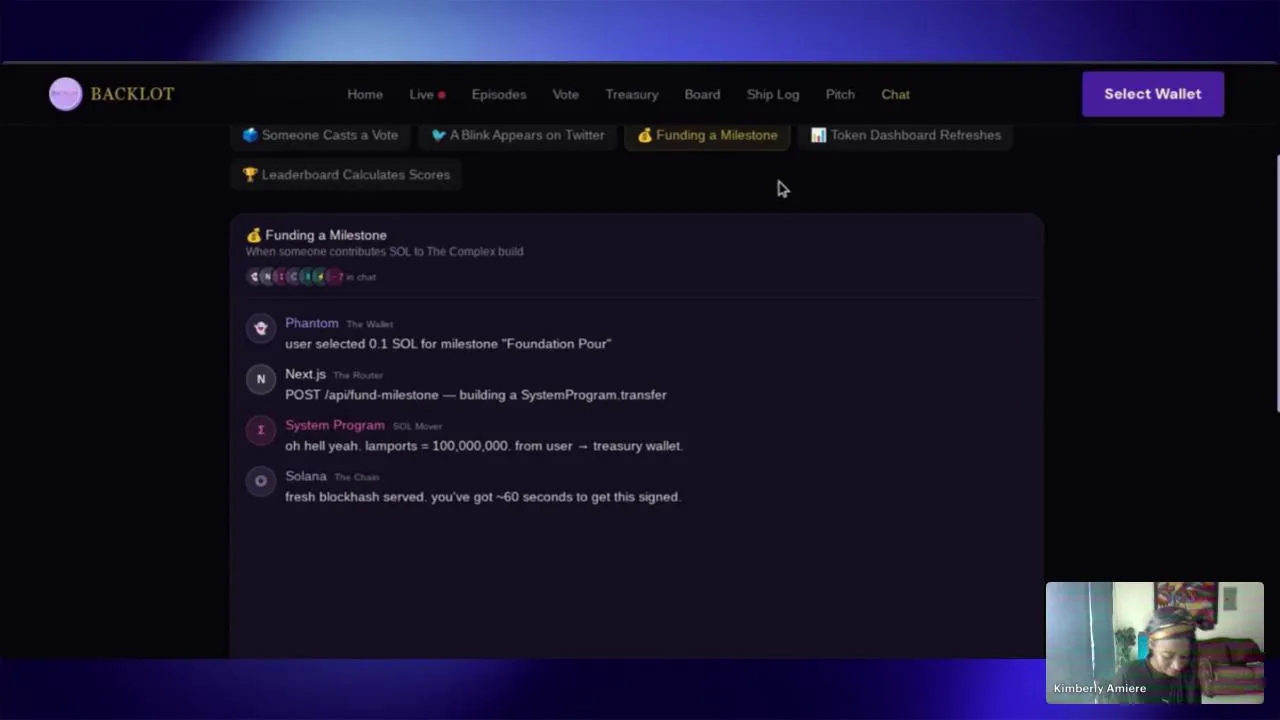Open the Chat nav item
Image resolution: width=1280 pixels, height=720 pixels.
(895, 94)
